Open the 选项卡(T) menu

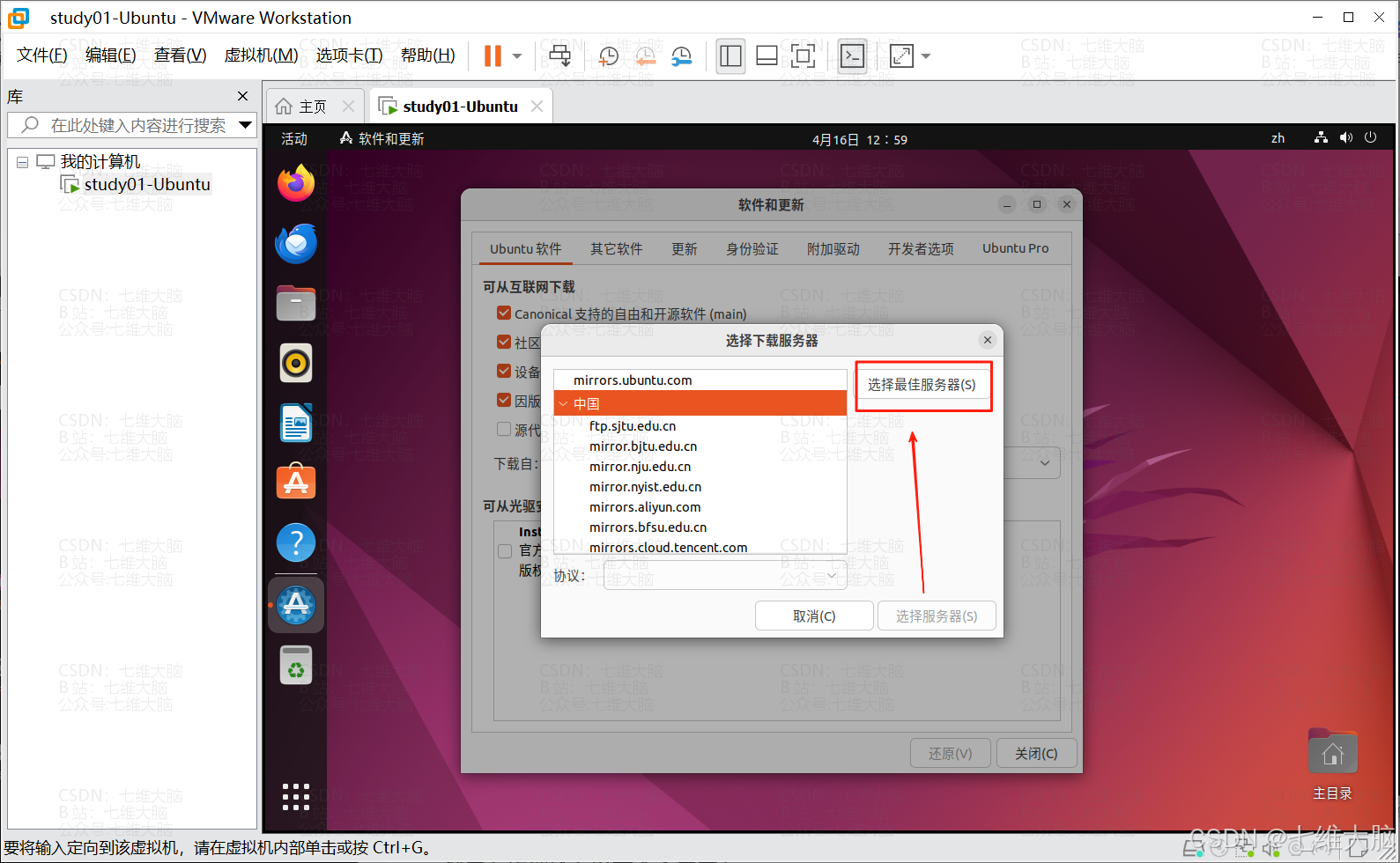349,55
